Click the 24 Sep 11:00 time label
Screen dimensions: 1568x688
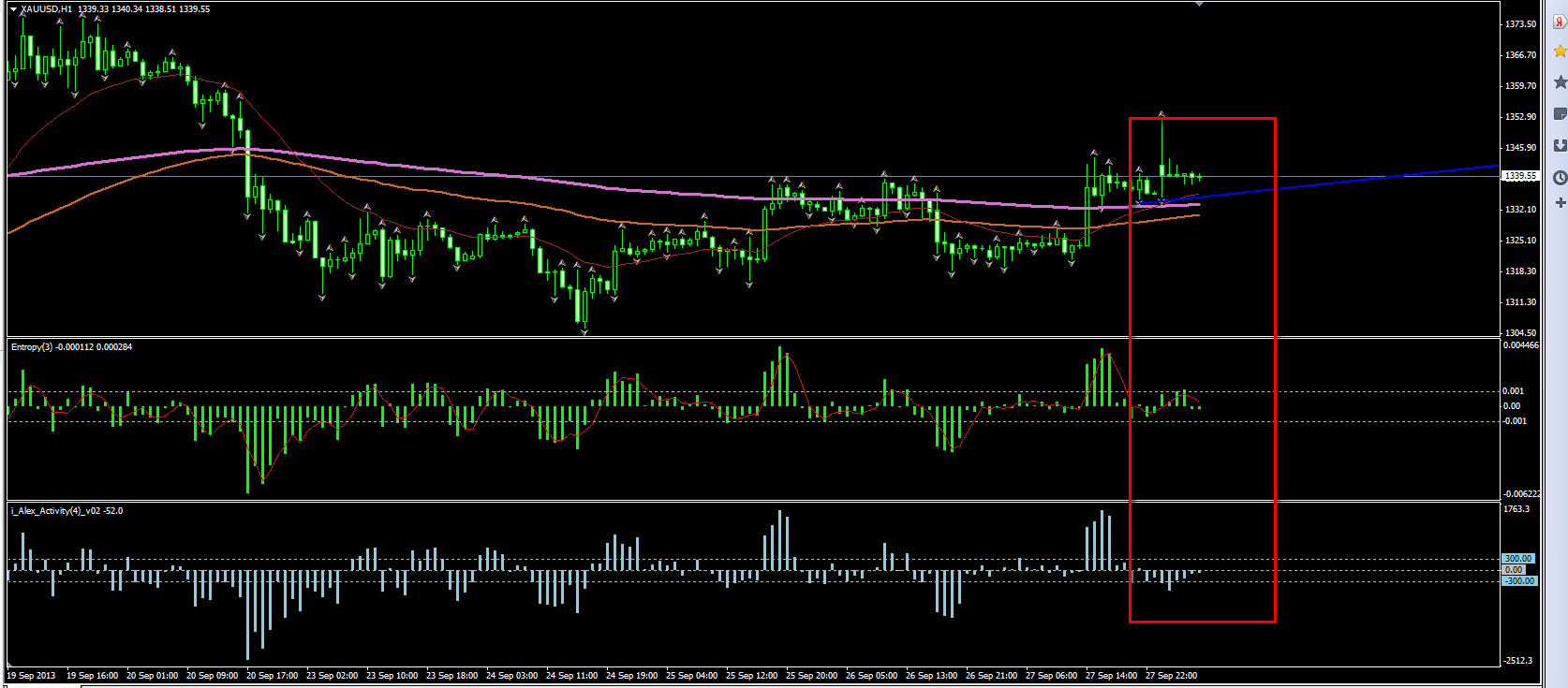(x=571, y=676)
